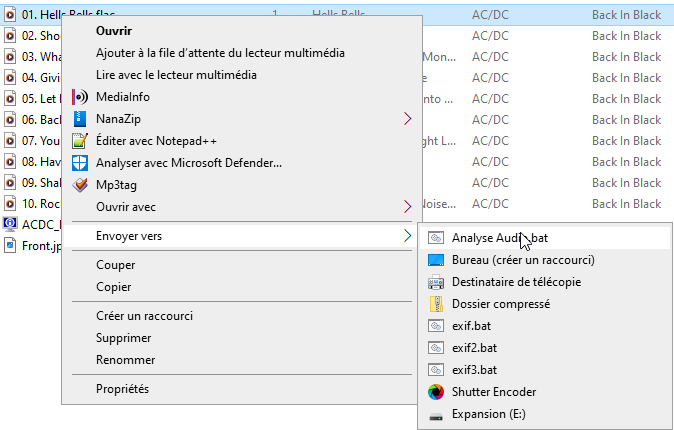The image size is (674, 430).
Task: Send file to Dossier compressé
Action: tap(500, 304)
